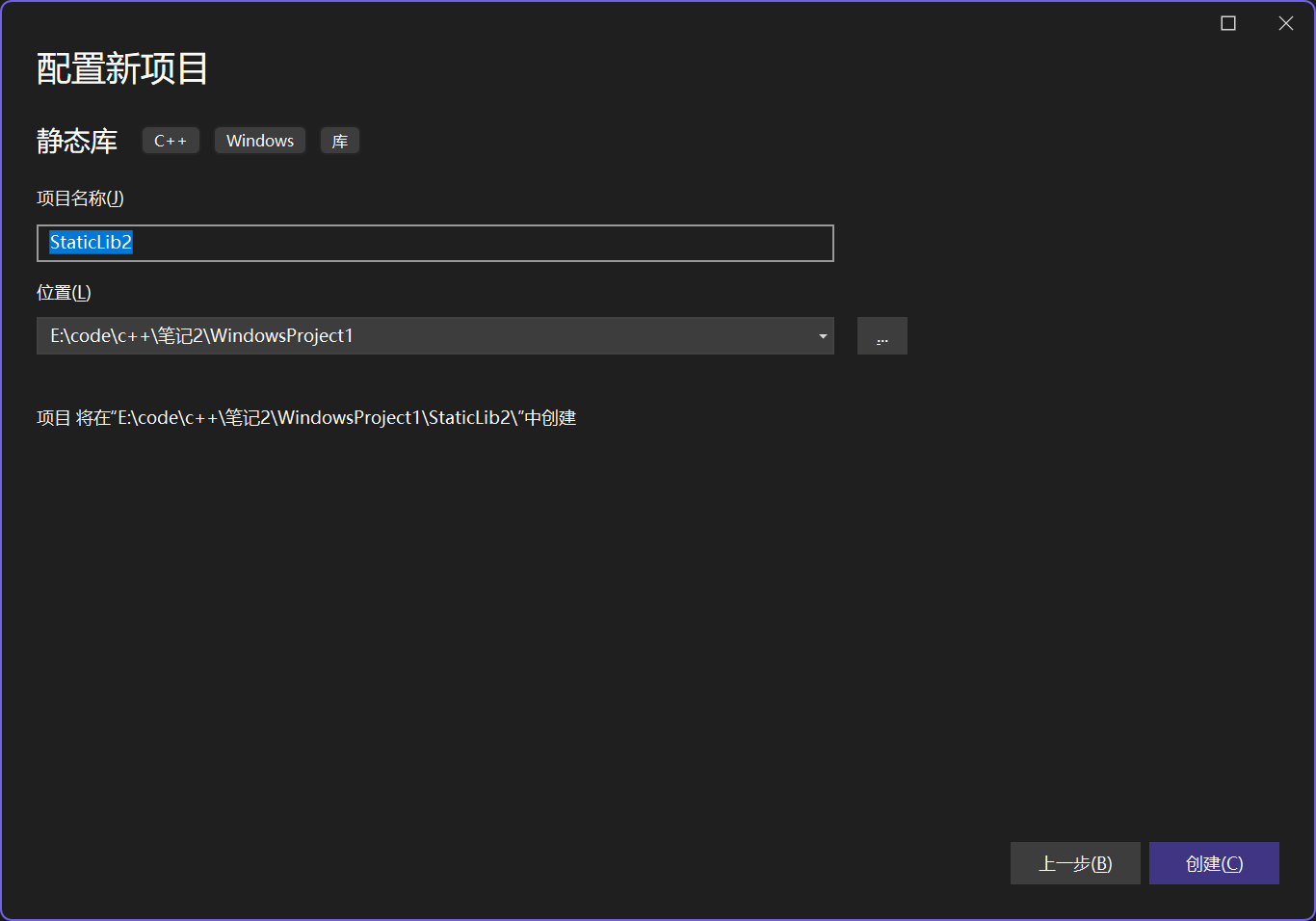The height and width of the screenshot is (921, 1316).
Task: Click WindowsProject1 in the location path
Action: [x=281, y=336]
